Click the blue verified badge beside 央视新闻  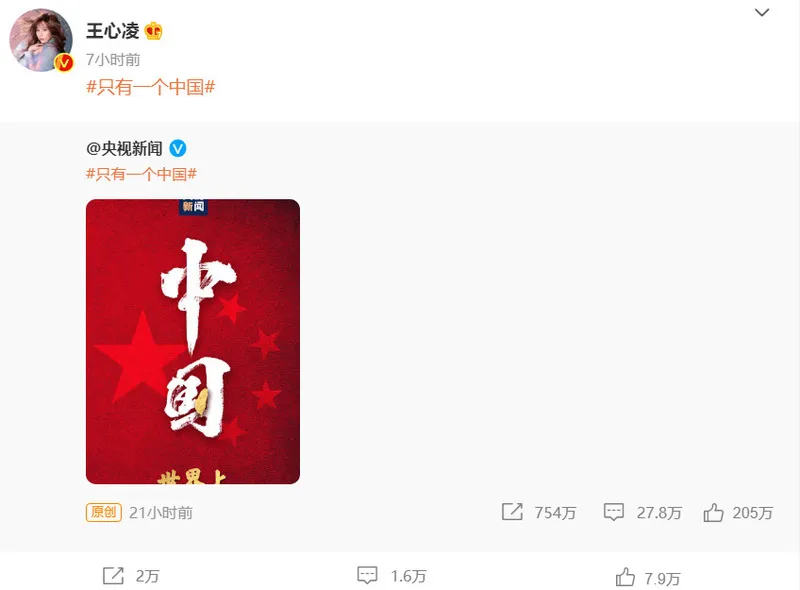178,149
